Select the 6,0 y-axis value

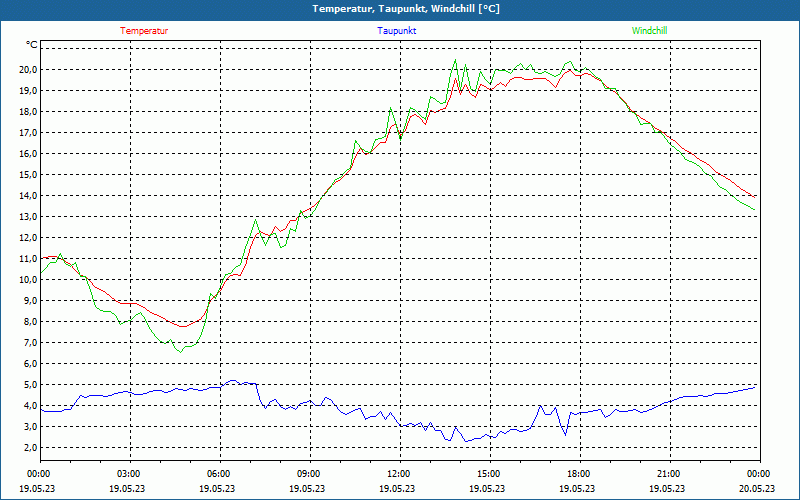pyautogui.click(x=30, y=364)
